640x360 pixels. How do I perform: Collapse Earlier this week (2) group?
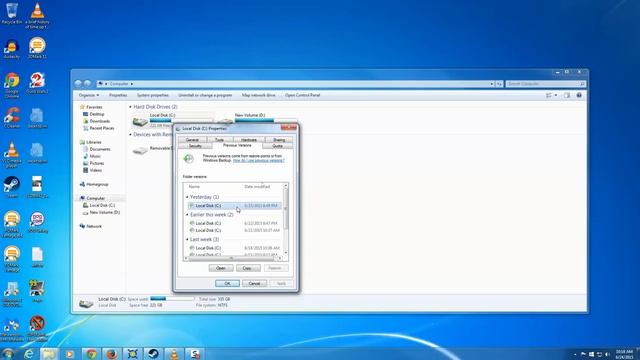tap(187, 215)
